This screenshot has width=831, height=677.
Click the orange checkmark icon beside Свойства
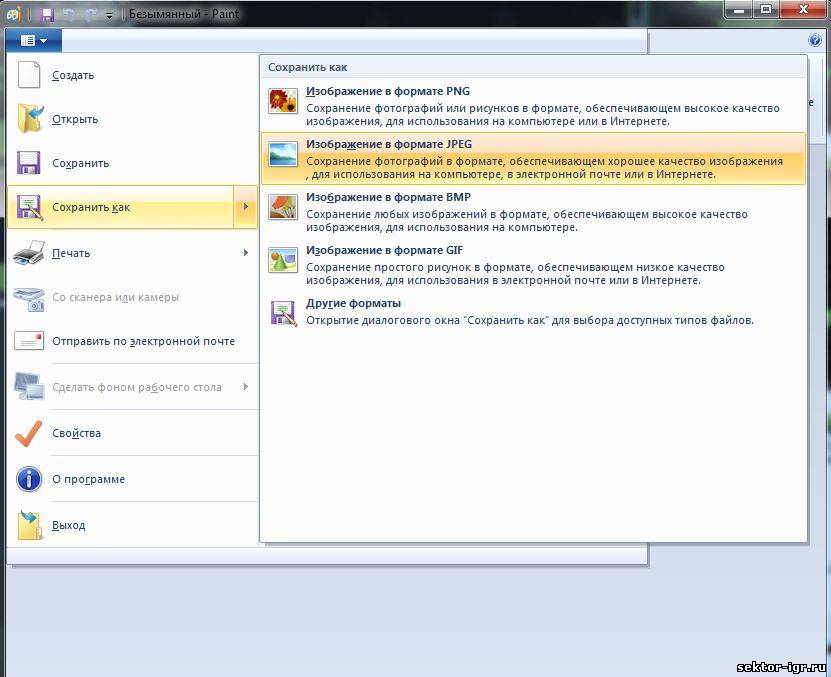click(x=29, y=434)
